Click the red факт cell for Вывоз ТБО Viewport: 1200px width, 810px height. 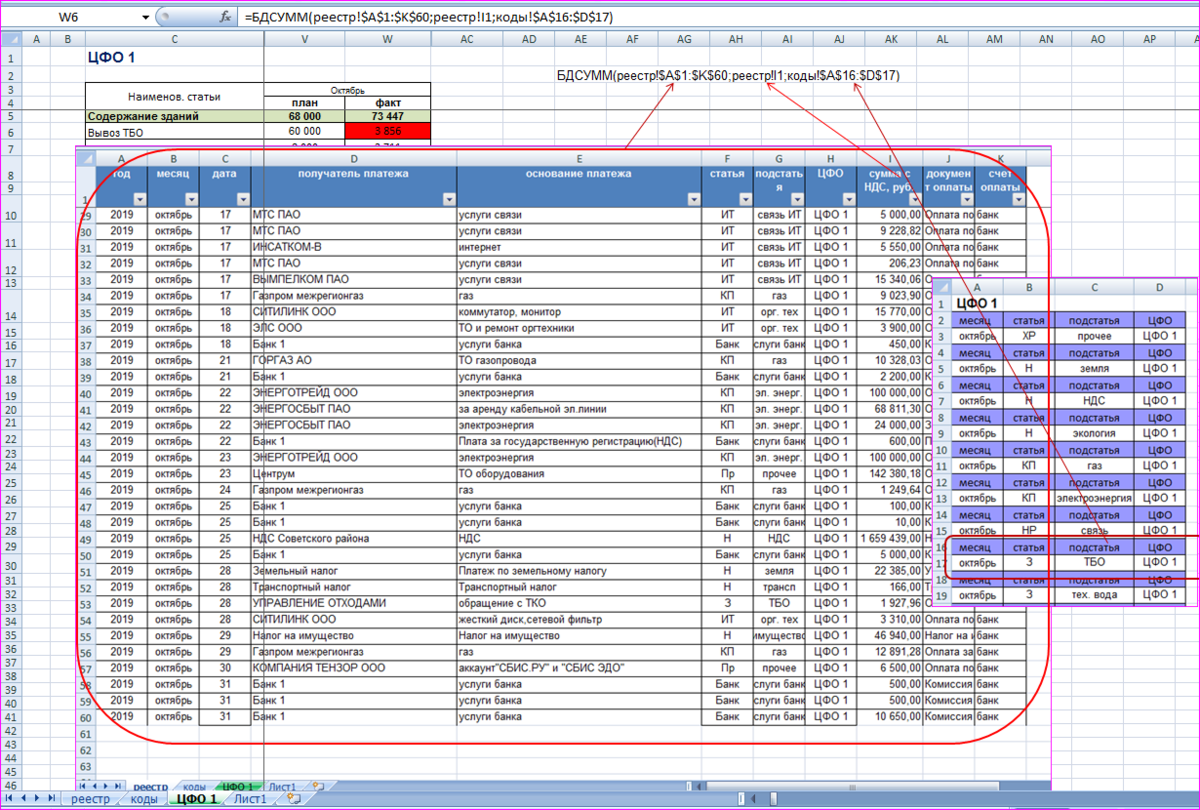click(387, 131)
